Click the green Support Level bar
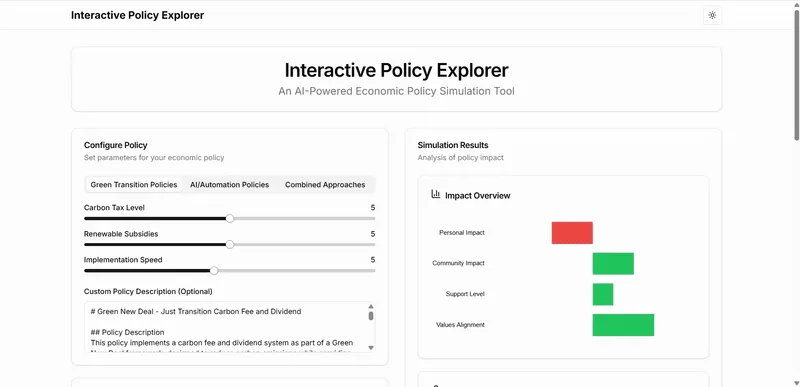 [603, 294]
